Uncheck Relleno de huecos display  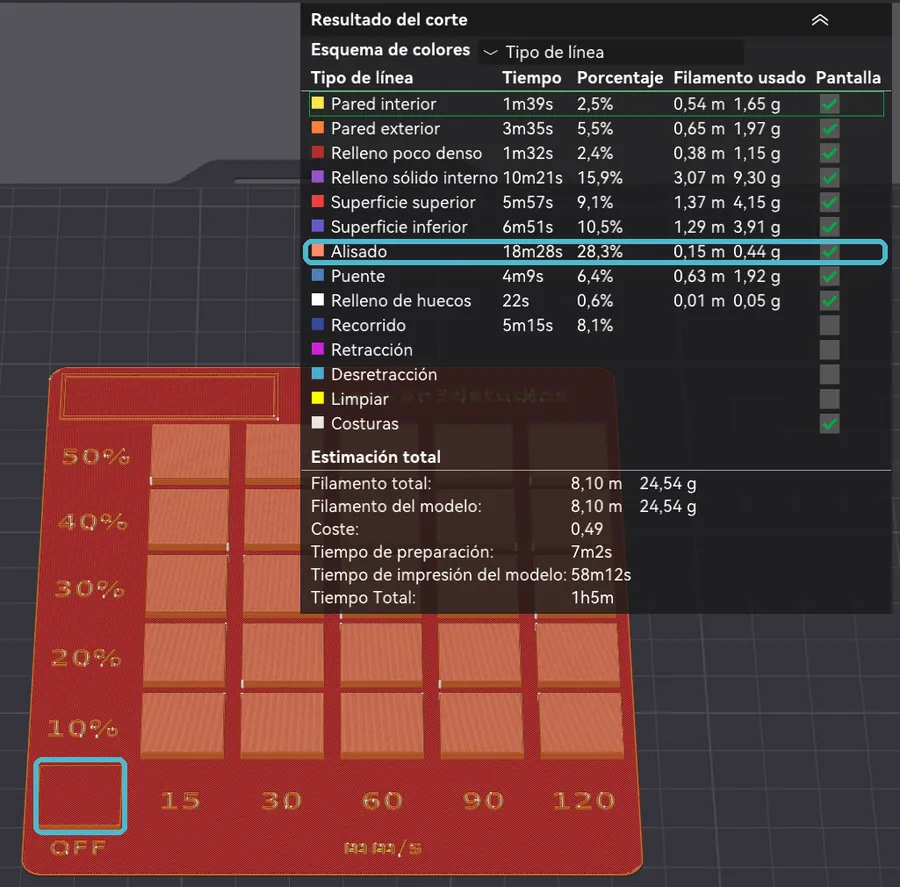[x=829, y=301]
